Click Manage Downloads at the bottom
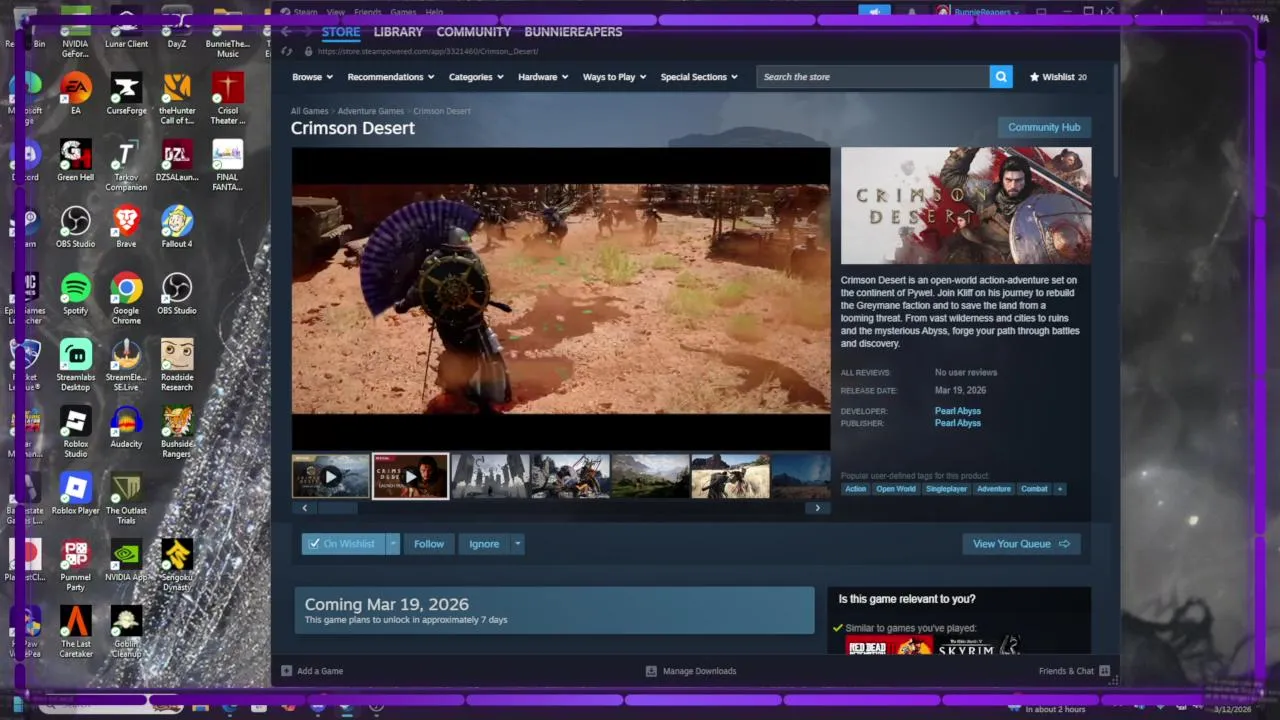Viewport: 1280px width, 720px height. point(691,671)
